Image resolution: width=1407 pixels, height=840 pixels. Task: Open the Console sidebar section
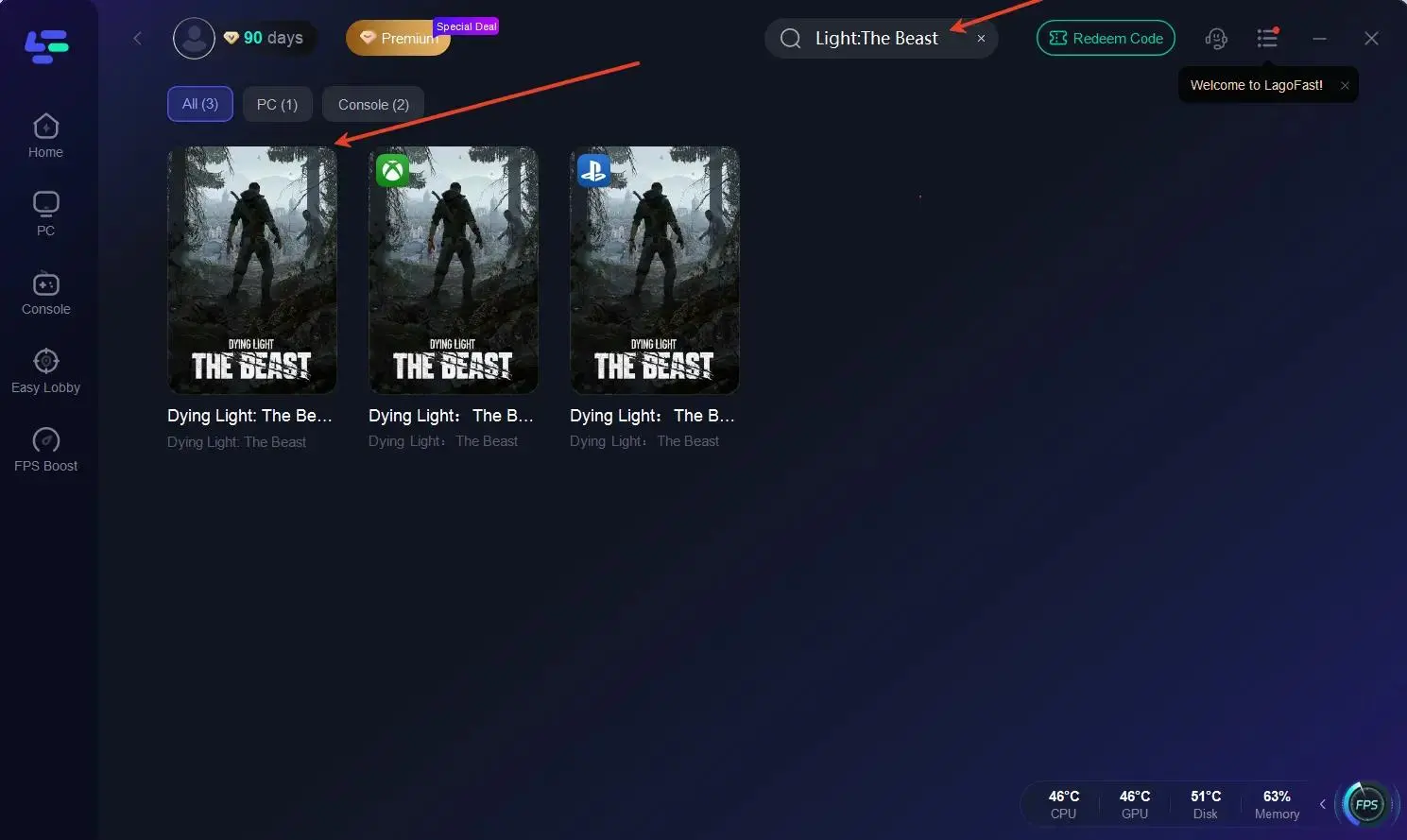pyautogui.click(x=45, y=293)
